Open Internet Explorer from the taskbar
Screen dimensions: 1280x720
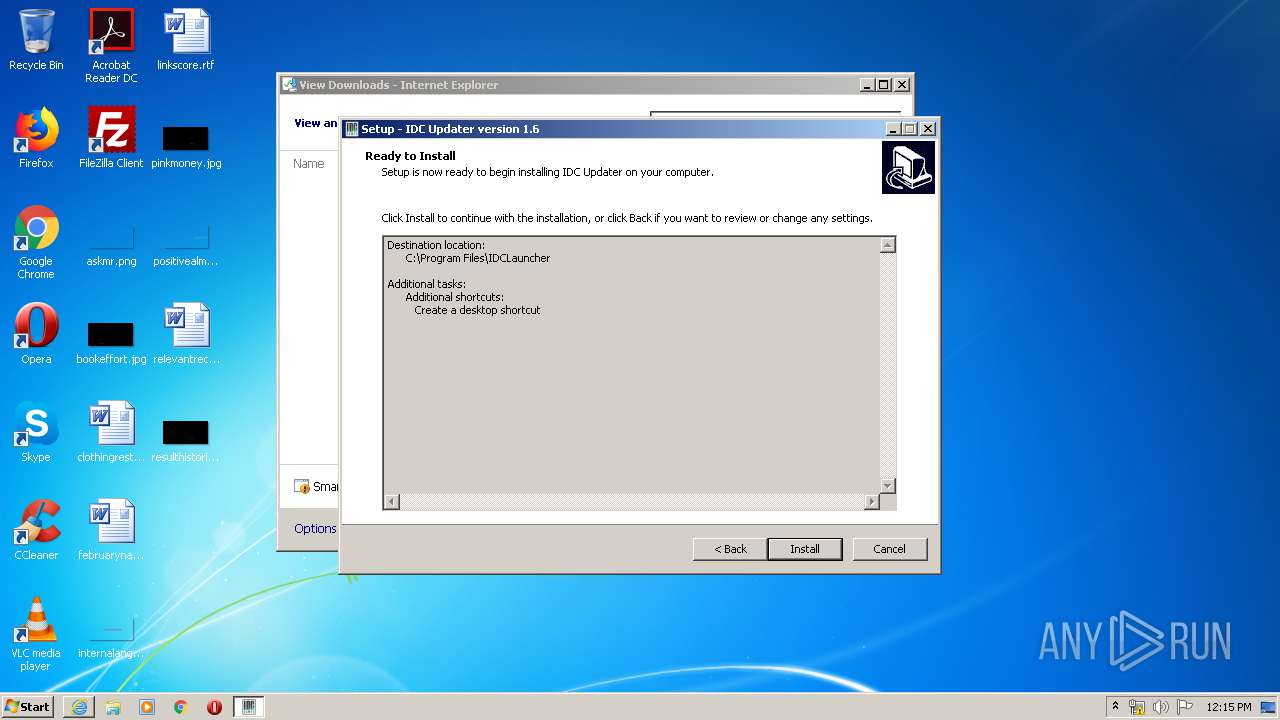pyautogui.click(x=79, y=707)
